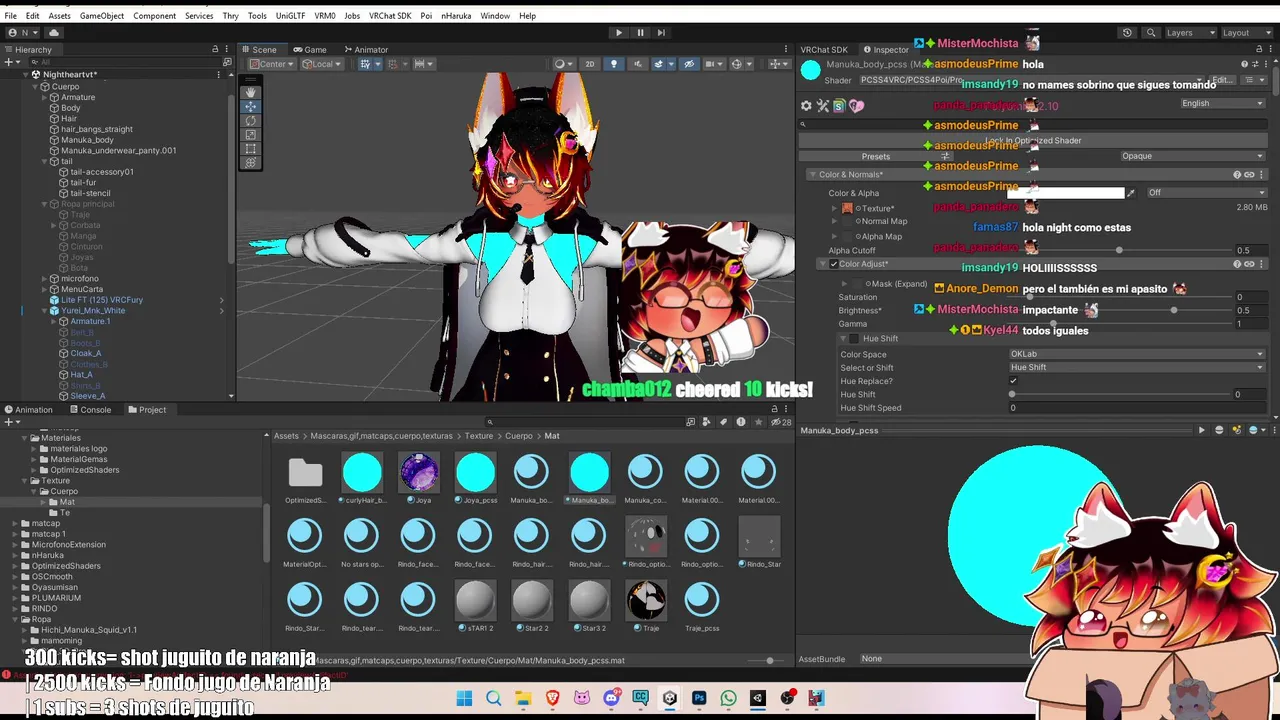
Task: Select hair_bangs_straight in Hierarchy
Action: pos(96,129)
